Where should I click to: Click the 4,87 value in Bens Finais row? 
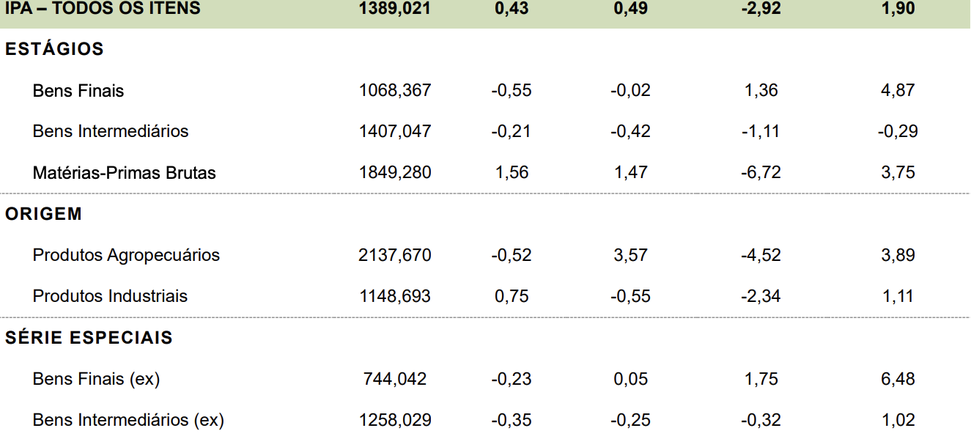click(898, 90)
